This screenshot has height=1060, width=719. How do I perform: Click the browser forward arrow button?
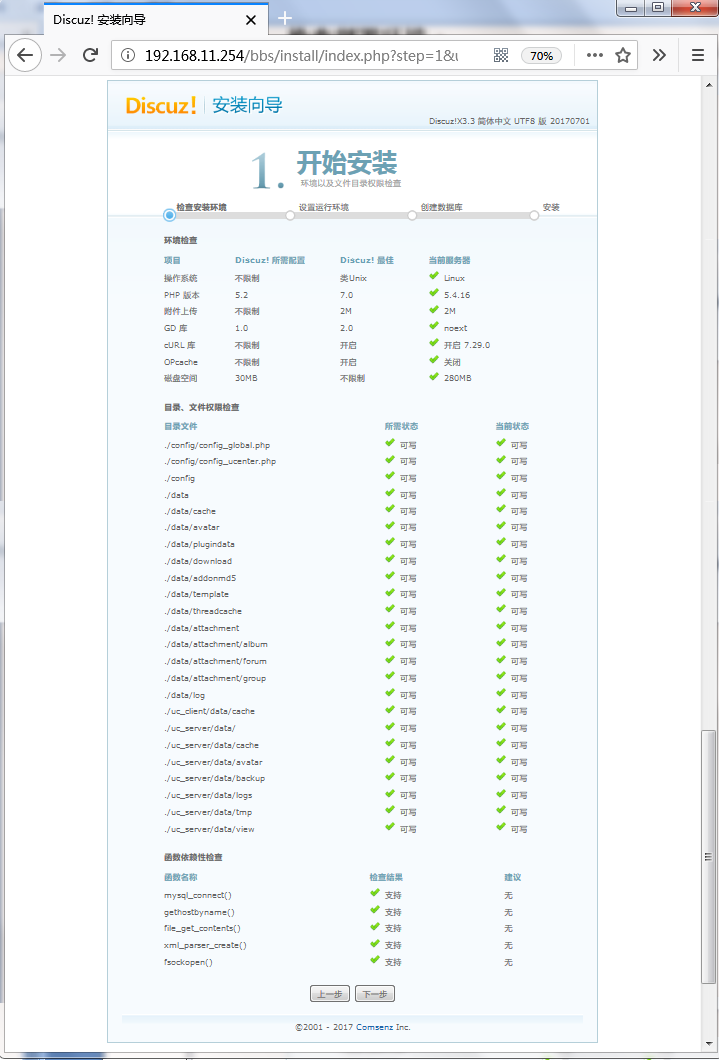59,55
